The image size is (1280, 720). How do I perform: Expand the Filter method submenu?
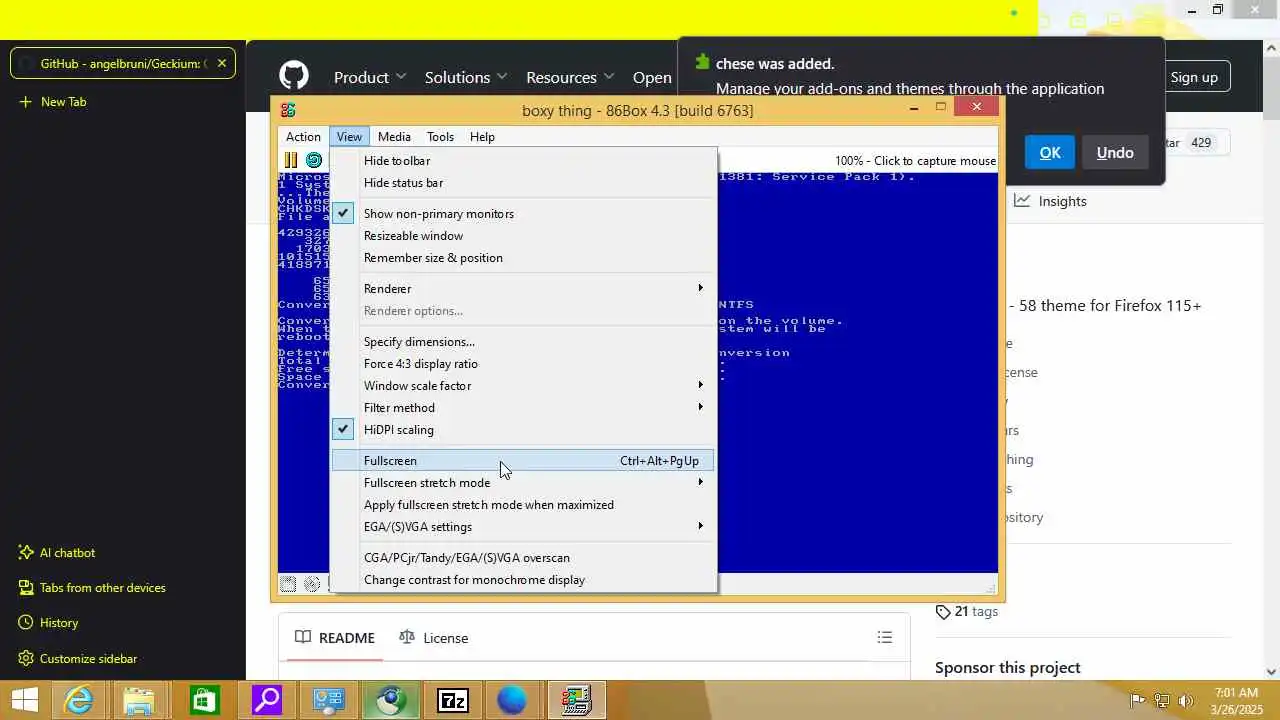pos(523,407)
